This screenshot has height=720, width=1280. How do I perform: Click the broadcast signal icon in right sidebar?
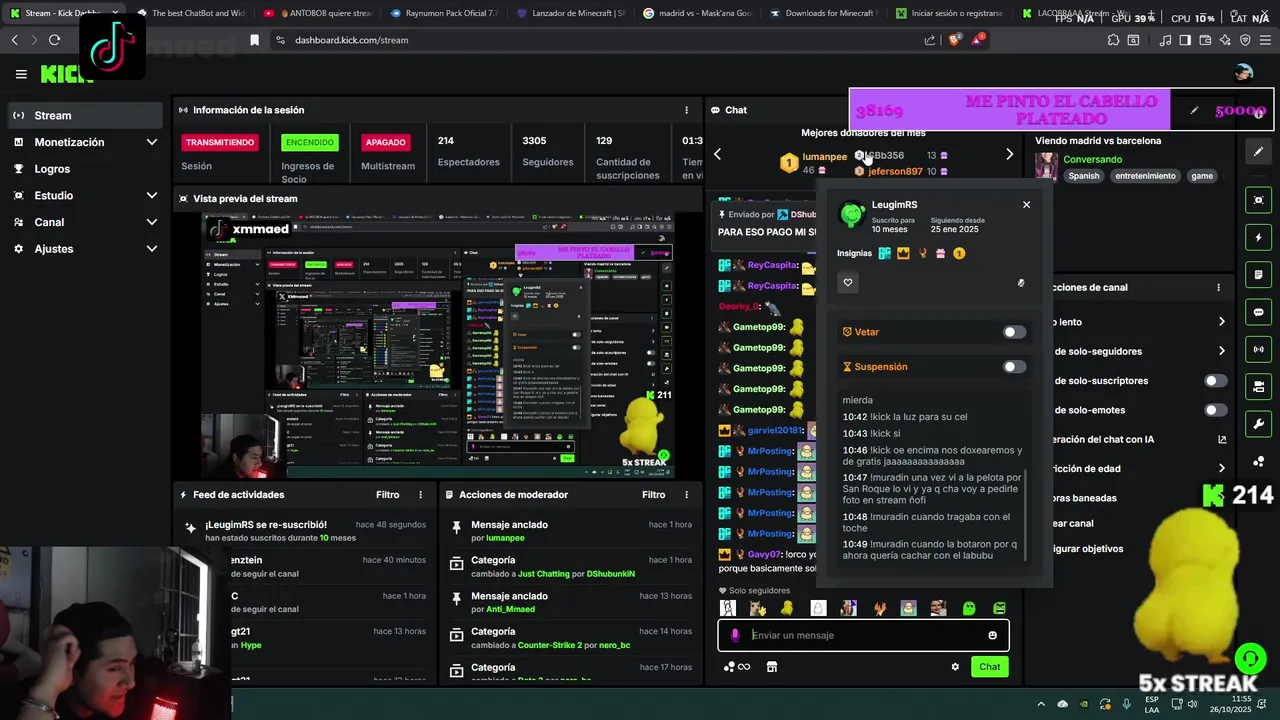[1258, 349]
